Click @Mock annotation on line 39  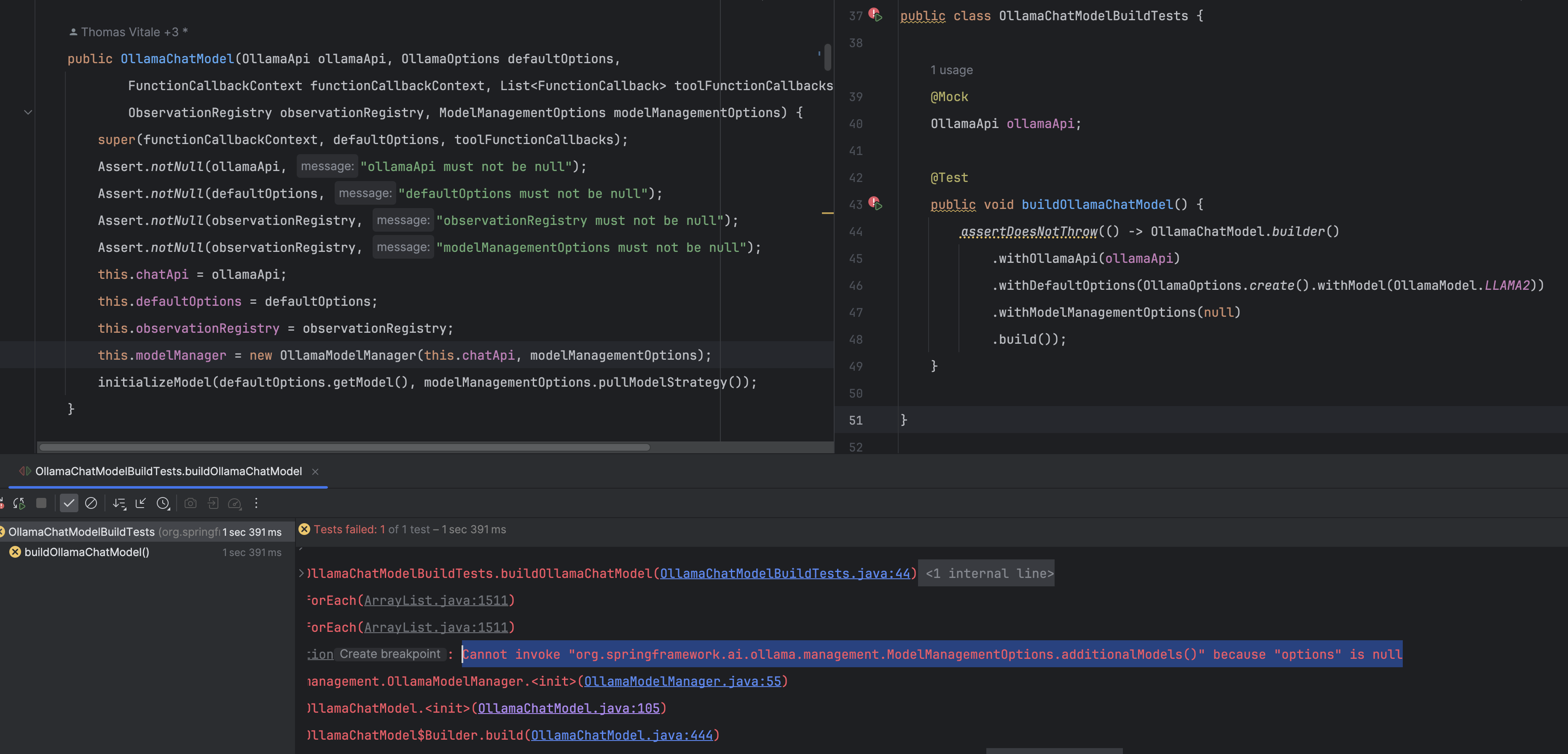tap(949, 97)
